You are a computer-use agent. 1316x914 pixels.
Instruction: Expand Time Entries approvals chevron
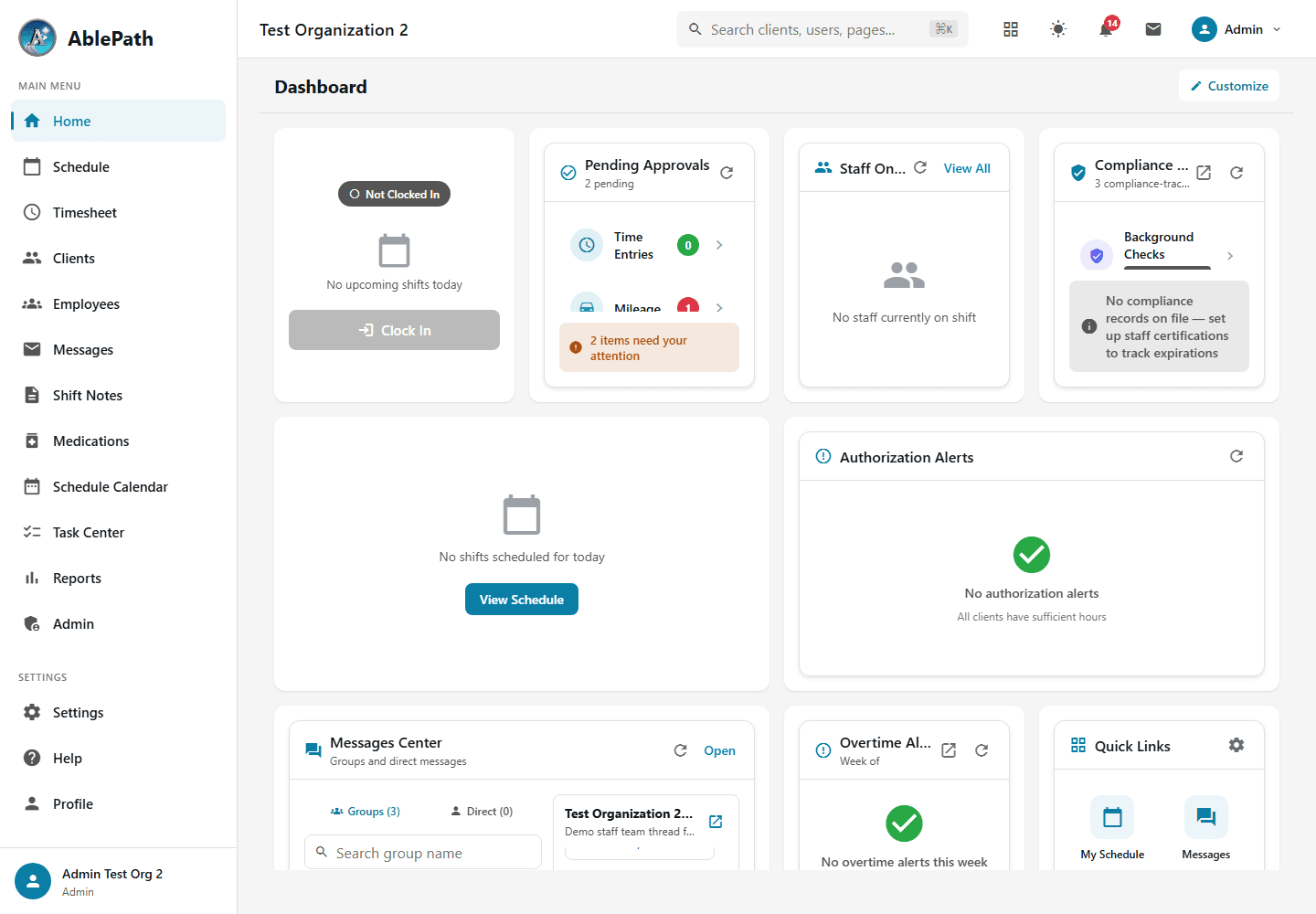(x=719, y=245)
